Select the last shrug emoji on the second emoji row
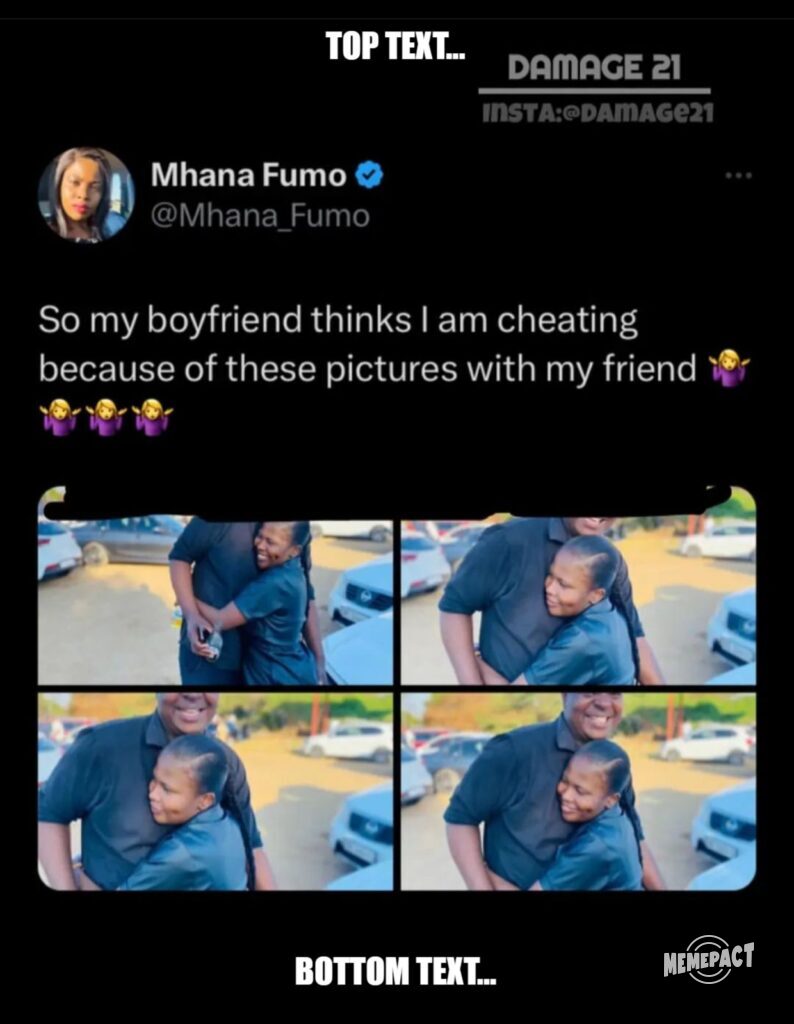794x1024 pixels. click(152, 415)
